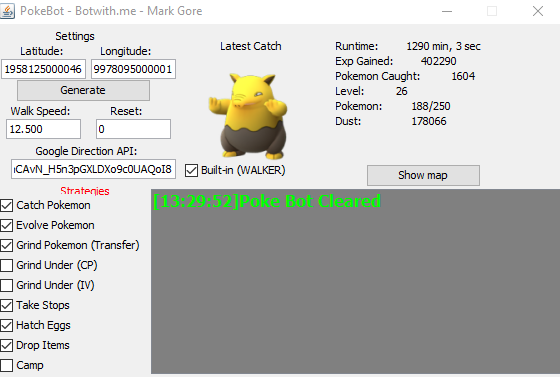
Task: Disable the Evolve Pokemon strategy
Action: point(7,225)
